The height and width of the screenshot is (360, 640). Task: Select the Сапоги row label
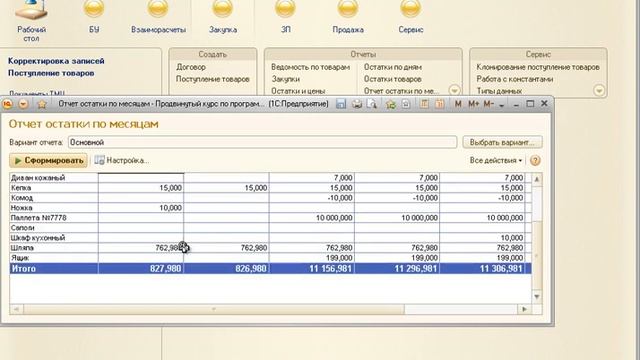pyautogui.click(x=22, y=228)
